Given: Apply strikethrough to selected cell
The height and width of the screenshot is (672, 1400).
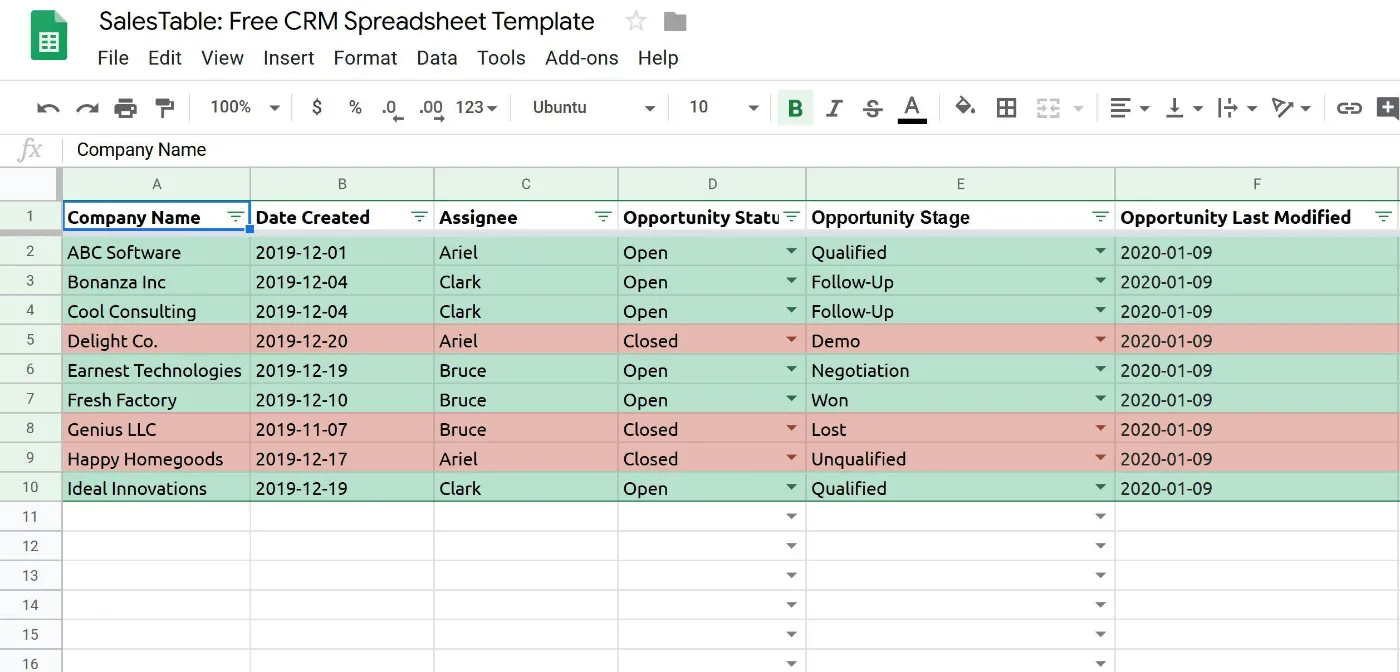Looking at the screenshot, I should pos(872,107).
